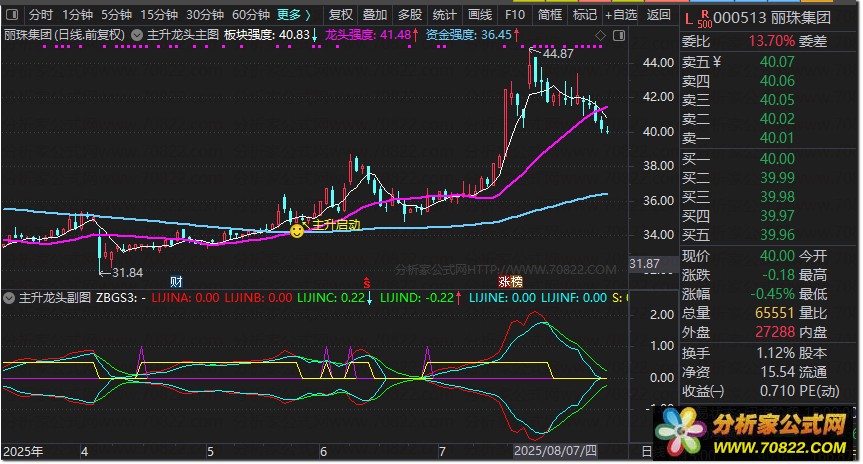This screenshot has width=863, height=464.
Task: Click the red $ marker on timeline
Action: point(367,283)
